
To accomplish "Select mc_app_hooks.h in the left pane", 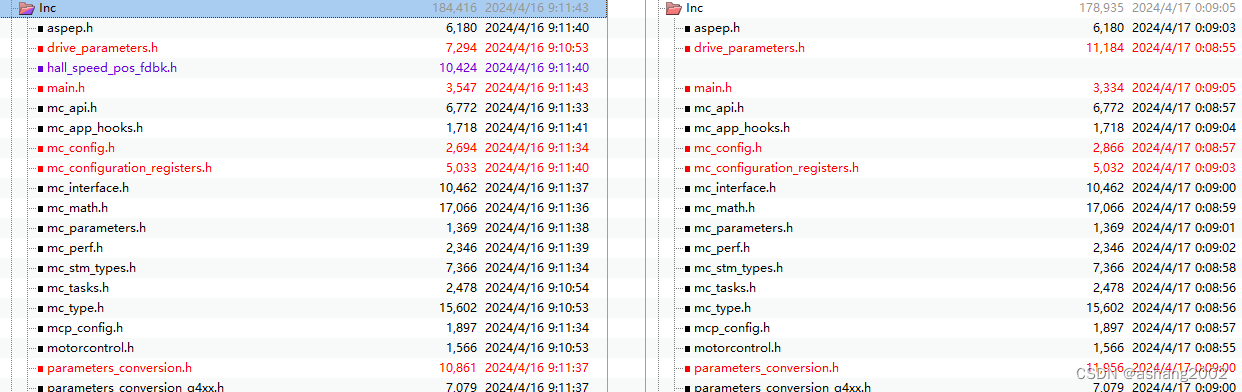I will point(95,128).
